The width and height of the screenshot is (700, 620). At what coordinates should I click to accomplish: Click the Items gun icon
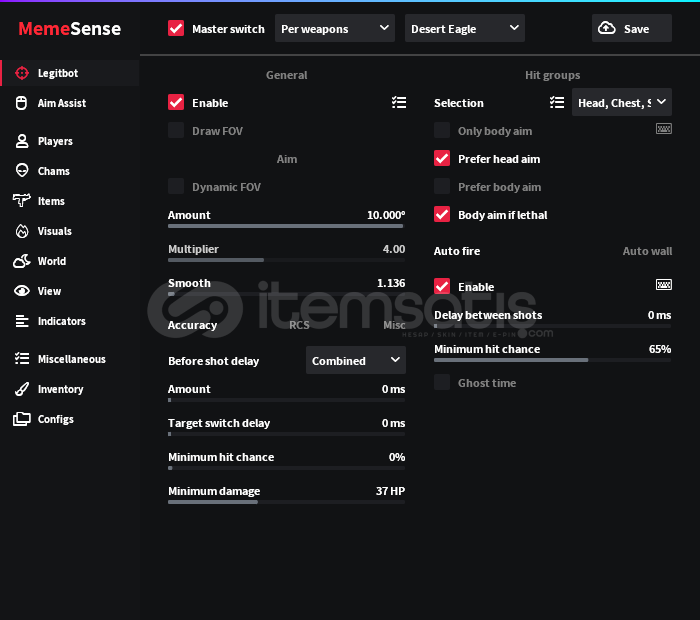click(x=21, y=200)
